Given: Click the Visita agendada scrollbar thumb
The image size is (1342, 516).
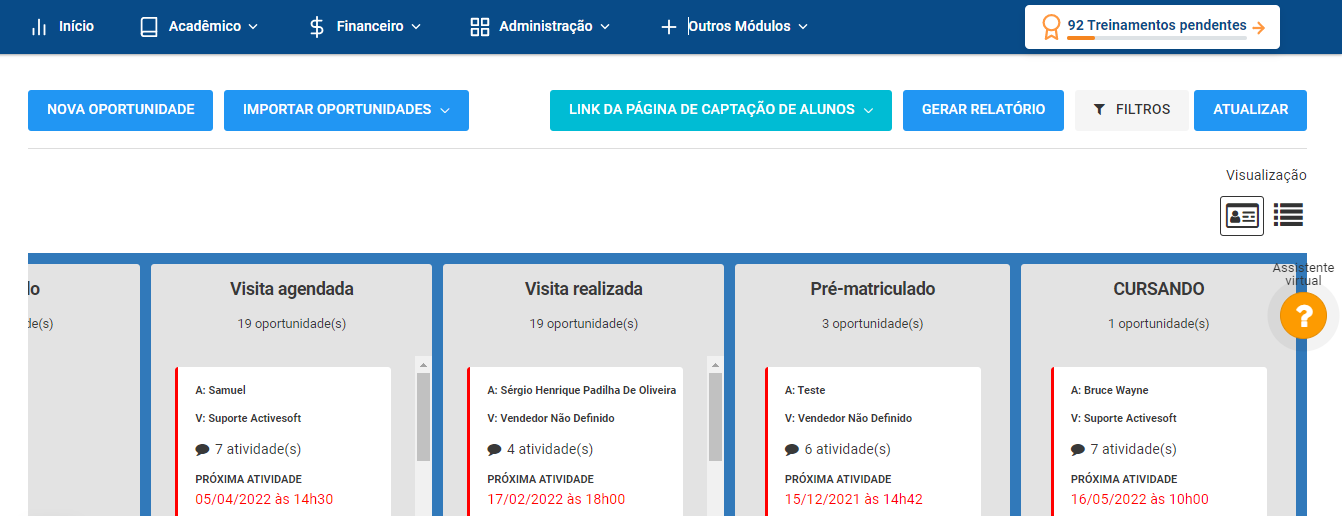Looking at the screenshot, I should point(423,417).
